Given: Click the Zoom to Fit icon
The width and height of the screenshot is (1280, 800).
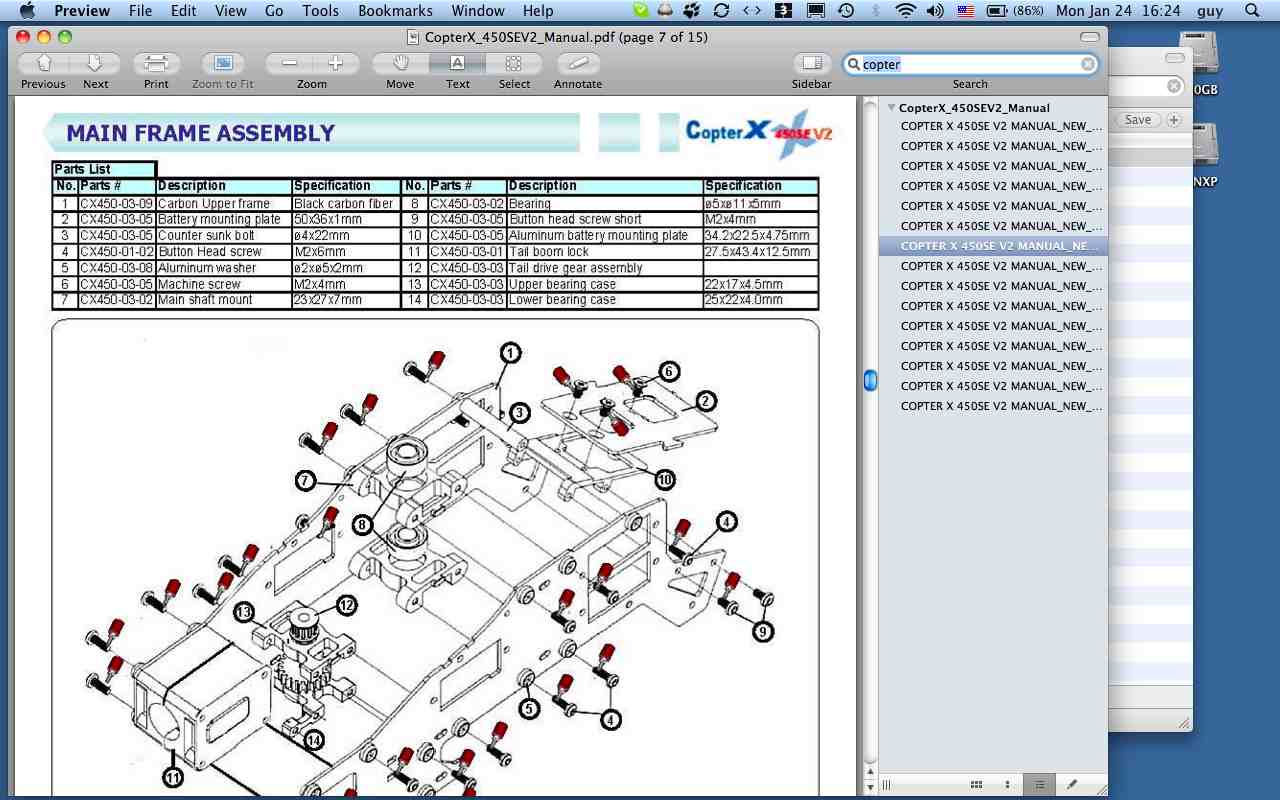Looking at the screenshot, I should tap(223, 64).
